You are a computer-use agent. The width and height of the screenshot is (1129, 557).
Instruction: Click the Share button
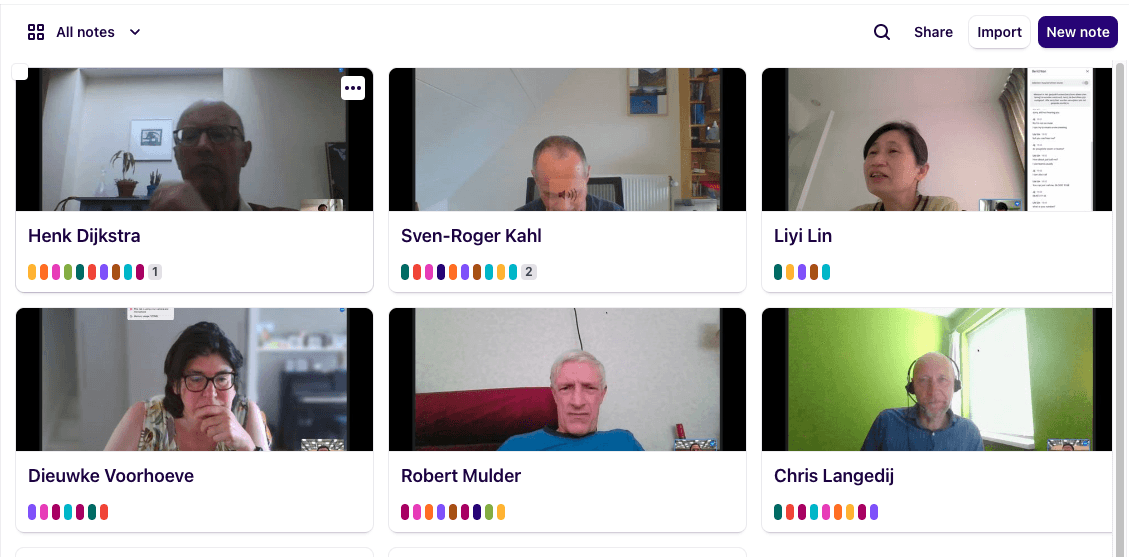click(933, 32)
